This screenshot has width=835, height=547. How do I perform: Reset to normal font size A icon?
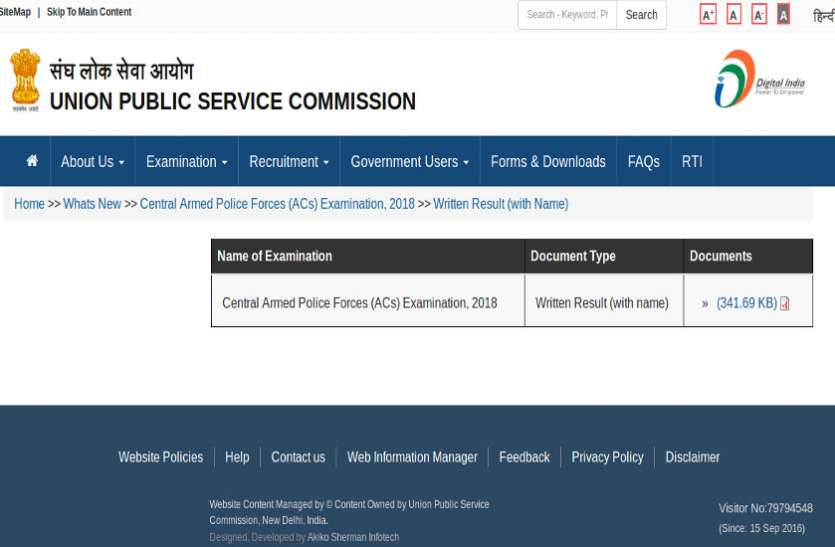click(733, 14)
